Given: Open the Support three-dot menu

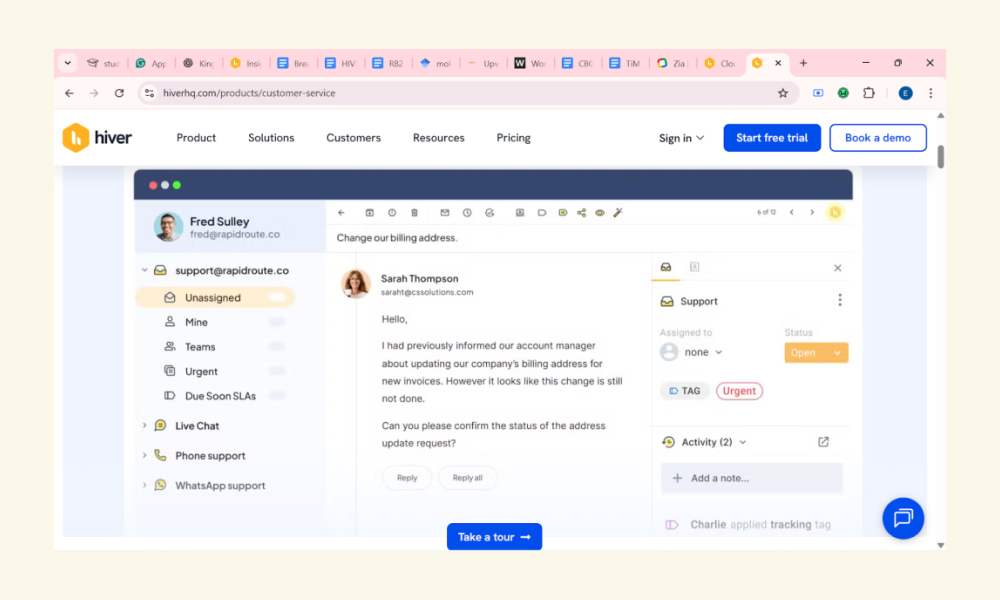Looking at the screenshot, I should 840,300.
